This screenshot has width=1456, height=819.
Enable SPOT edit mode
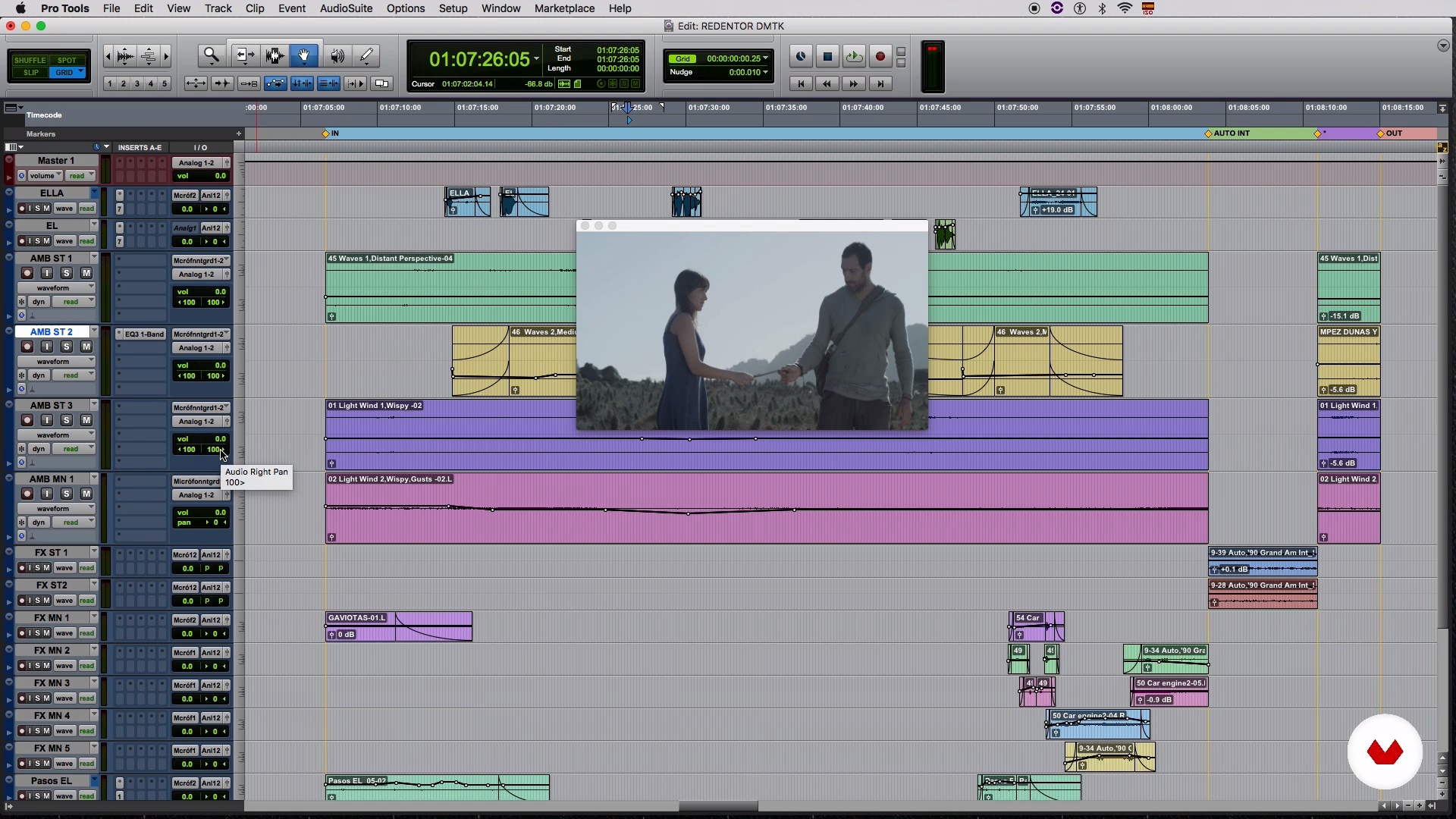click(67, 60)
